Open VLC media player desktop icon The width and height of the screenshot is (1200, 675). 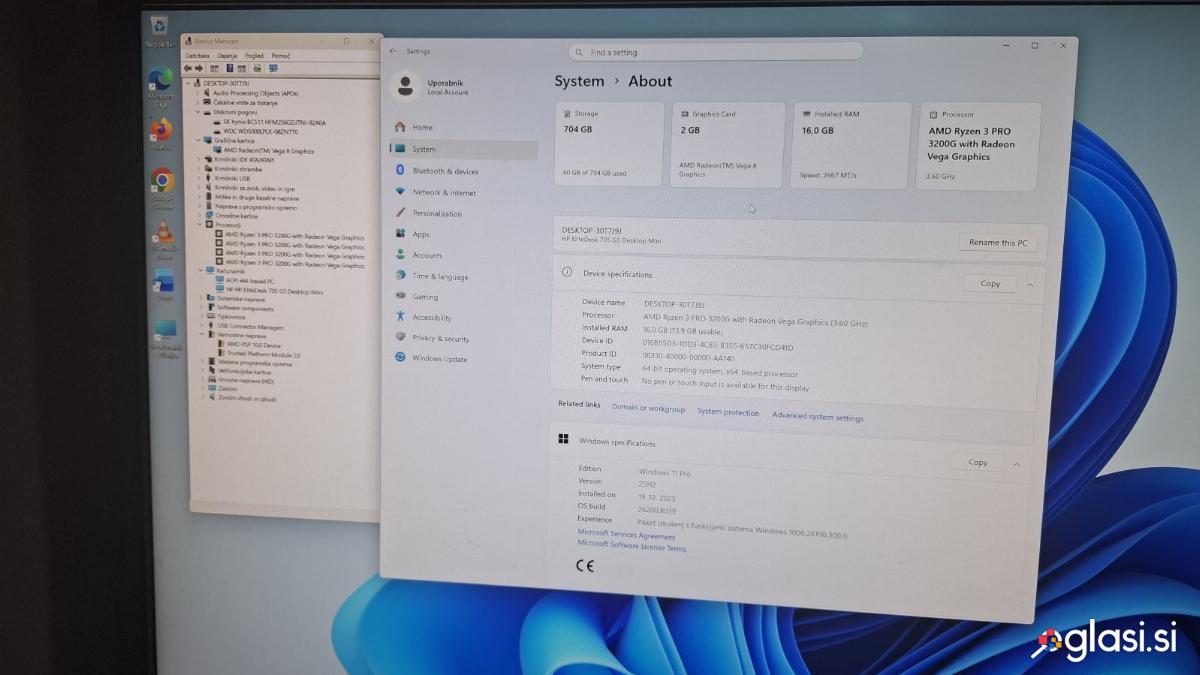[x=162, y=233]
